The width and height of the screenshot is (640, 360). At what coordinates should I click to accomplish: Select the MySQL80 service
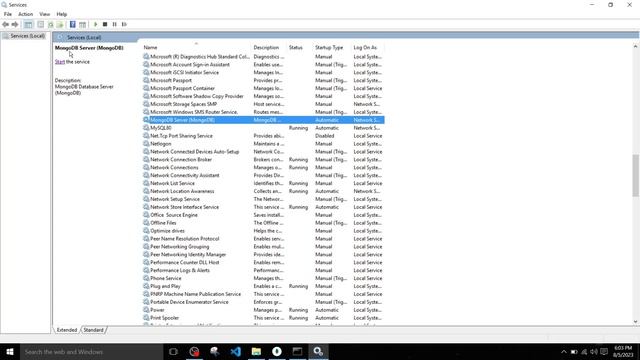coord(161,128)
